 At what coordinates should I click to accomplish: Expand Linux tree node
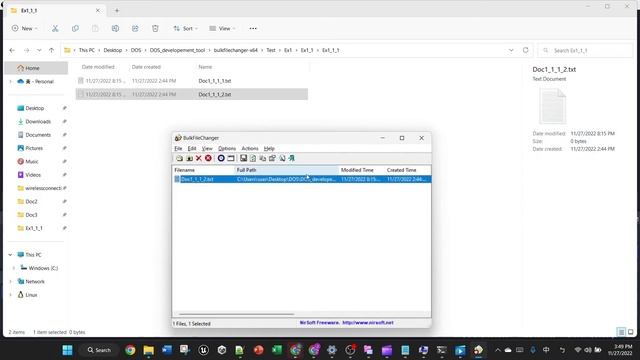pyautogui.click(x=10, y=295)
